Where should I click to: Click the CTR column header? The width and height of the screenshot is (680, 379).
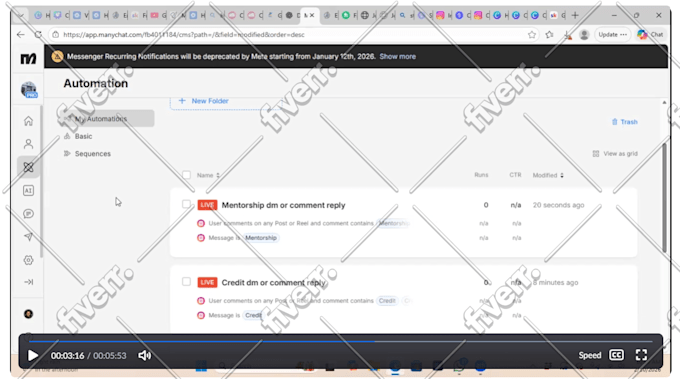coord(515,175)
